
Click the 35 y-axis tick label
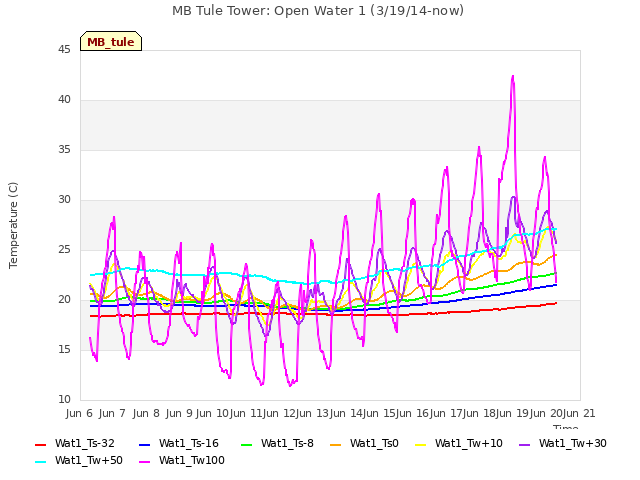point(64,150)
